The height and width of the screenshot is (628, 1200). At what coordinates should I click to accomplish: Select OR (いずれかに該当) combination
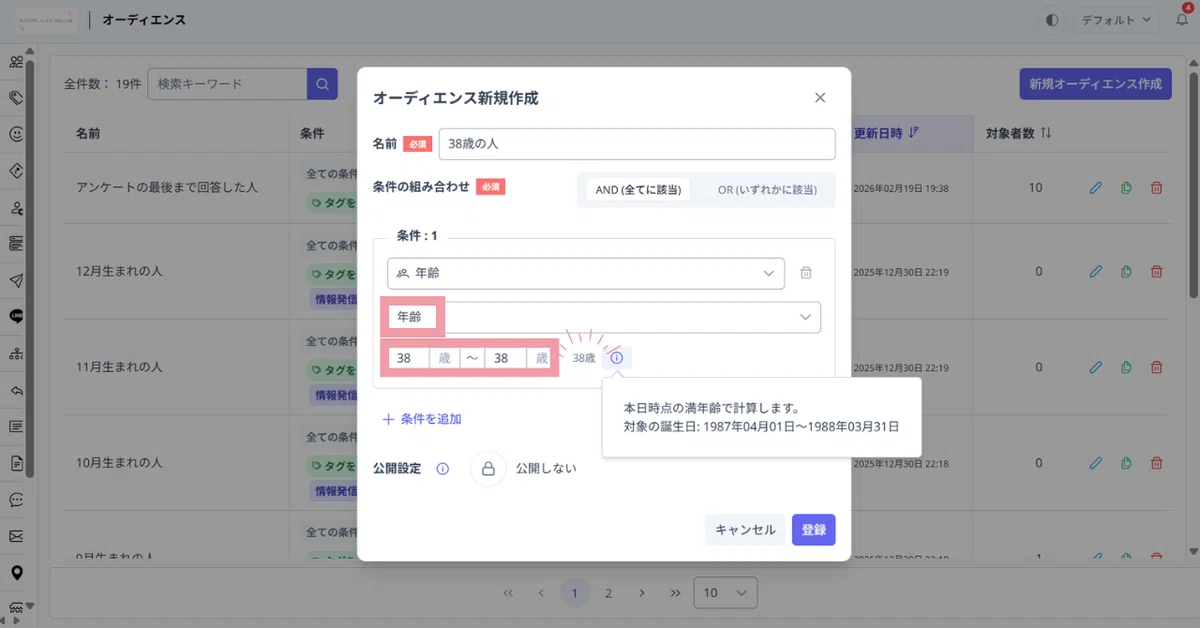click(767, 189)
